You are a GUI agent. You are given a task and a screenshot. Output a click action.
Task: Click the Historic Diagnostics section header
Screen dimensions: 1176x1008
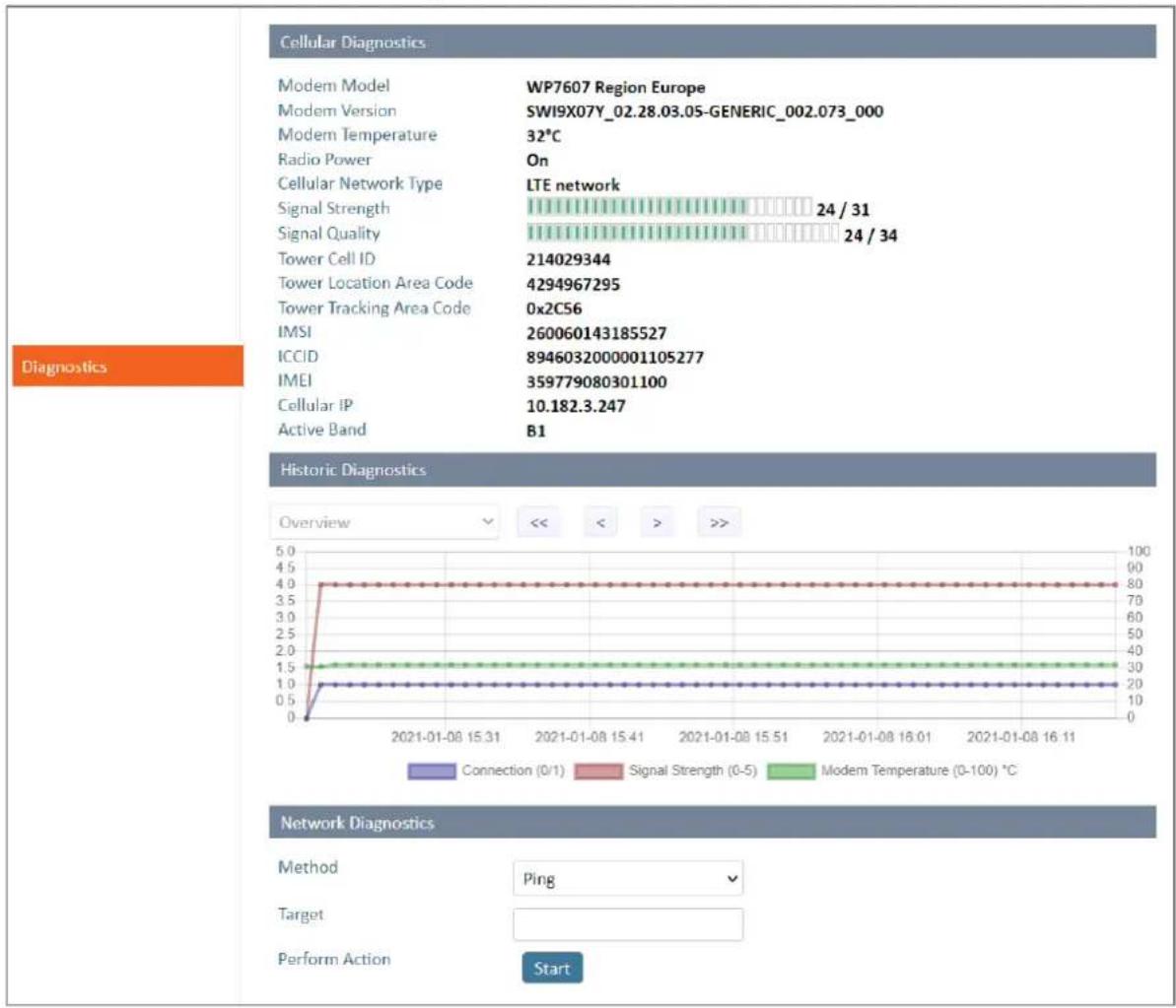(x=713, y=470)
